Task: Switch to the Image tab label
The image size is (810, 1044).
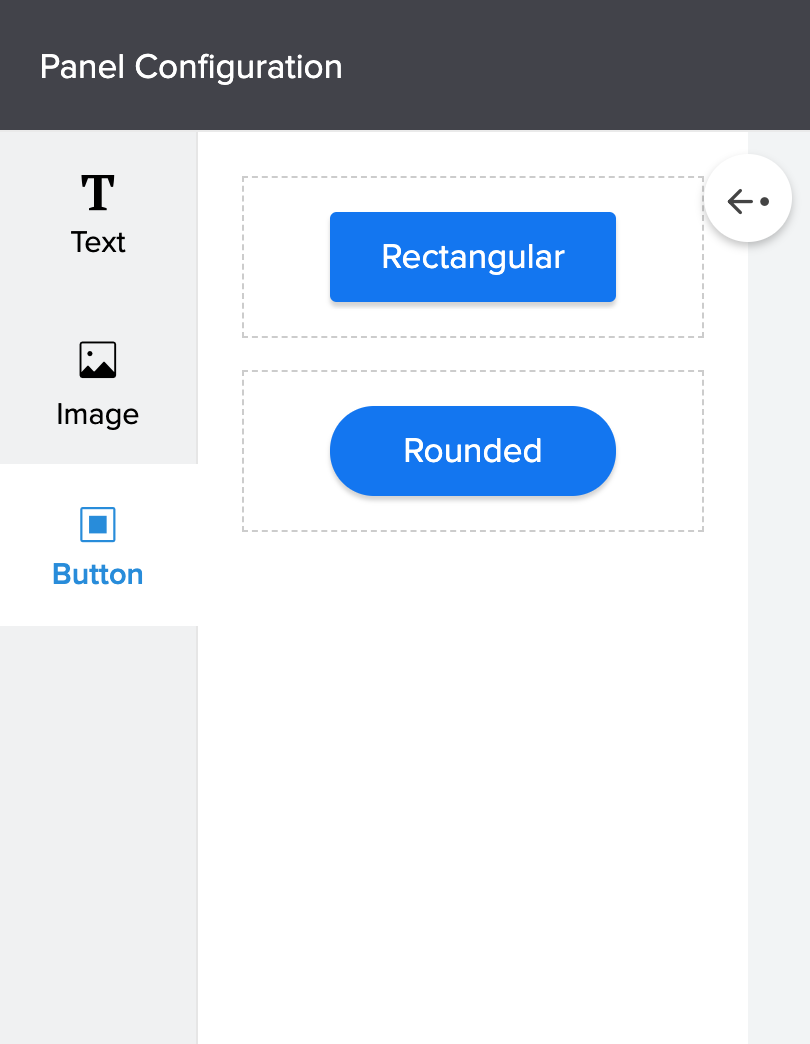Action: pos(98,414)
